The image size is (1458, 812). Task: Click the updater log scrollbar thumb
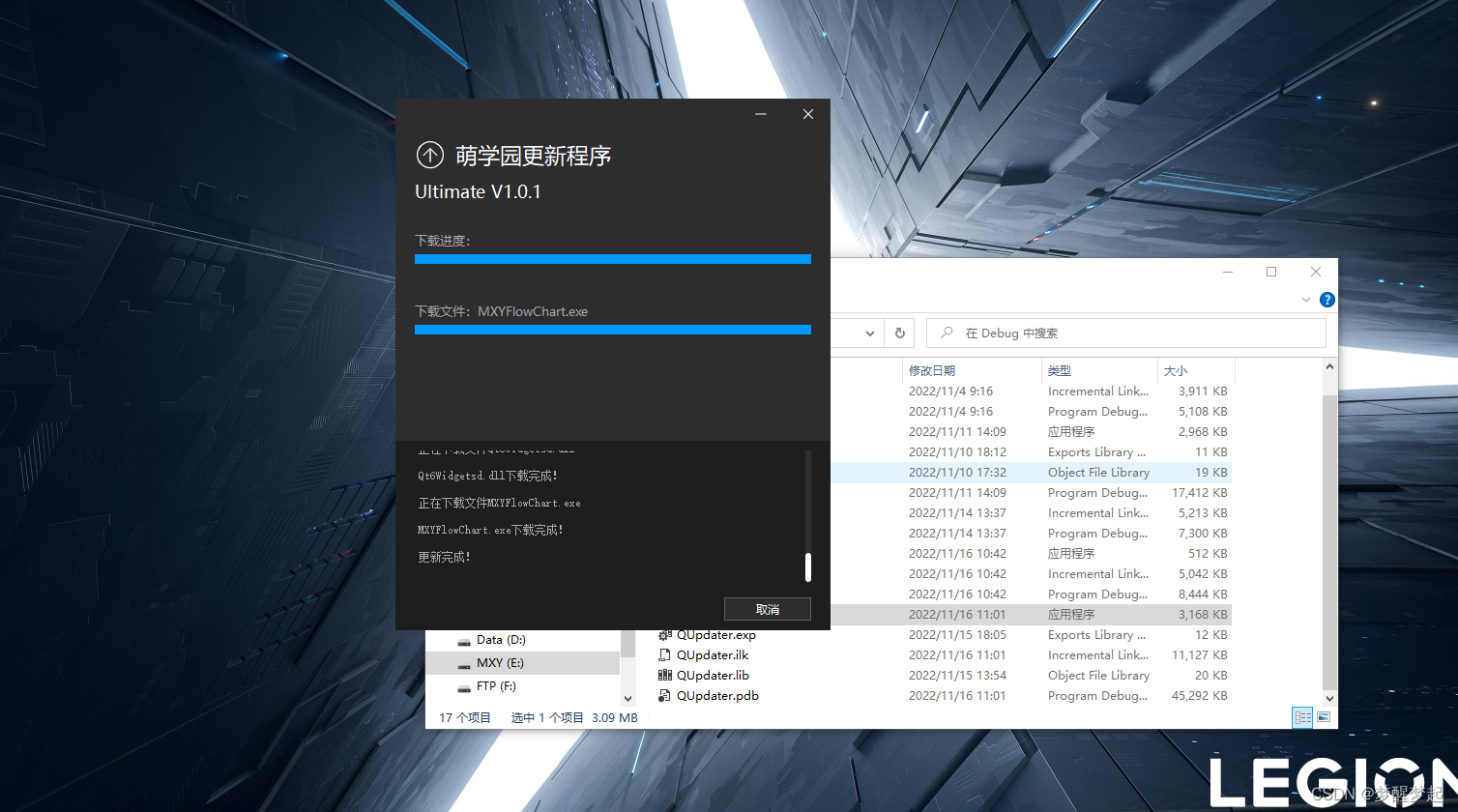click(808, 567)
